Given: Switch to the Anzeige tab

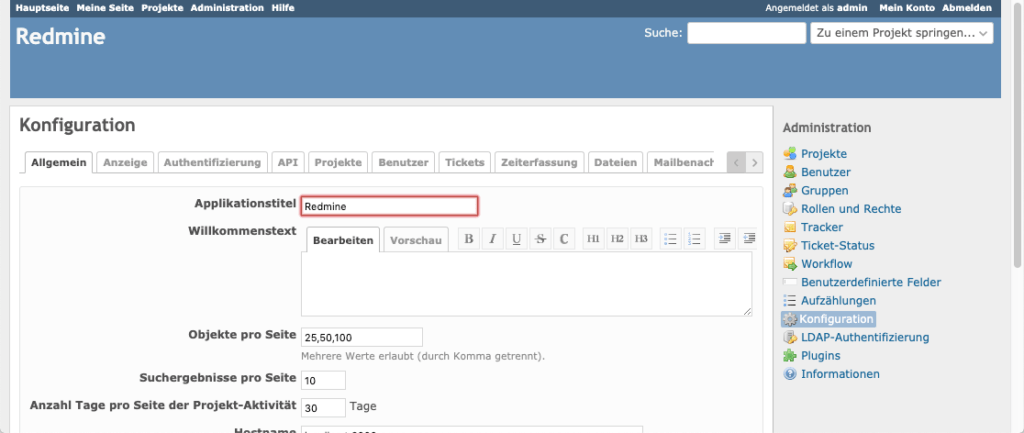Looking at the screenshot, I should (x=125, y=163).
